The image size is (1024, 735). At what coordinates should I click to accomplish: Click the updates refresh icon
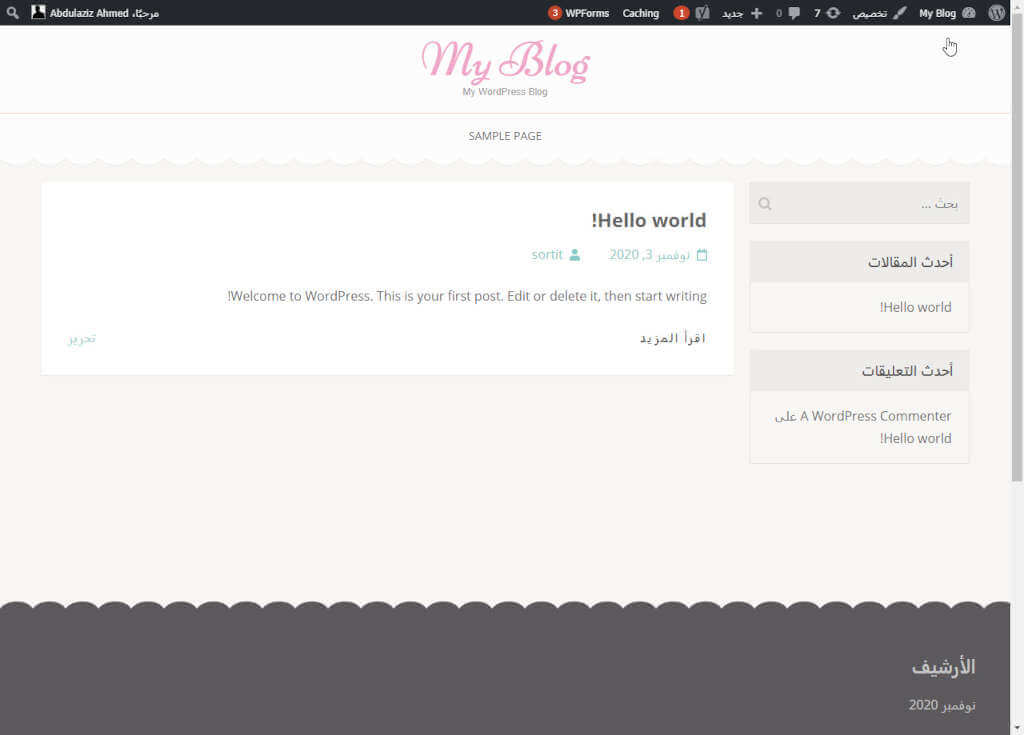tap(833, 12)
